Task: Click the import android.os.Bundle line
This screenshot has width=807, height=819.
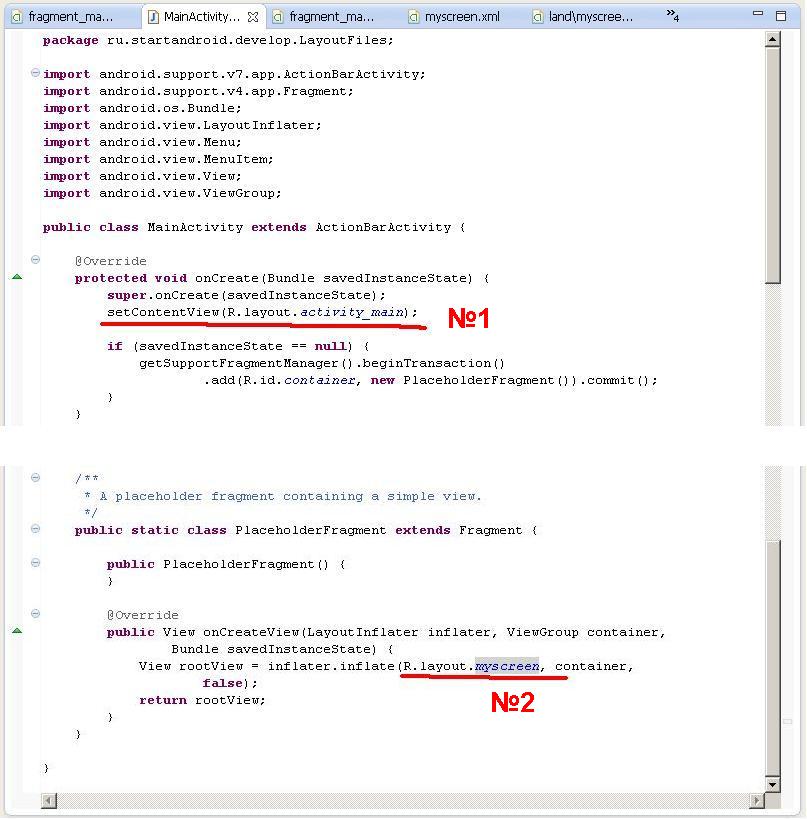Action: [x=142, y=108]
